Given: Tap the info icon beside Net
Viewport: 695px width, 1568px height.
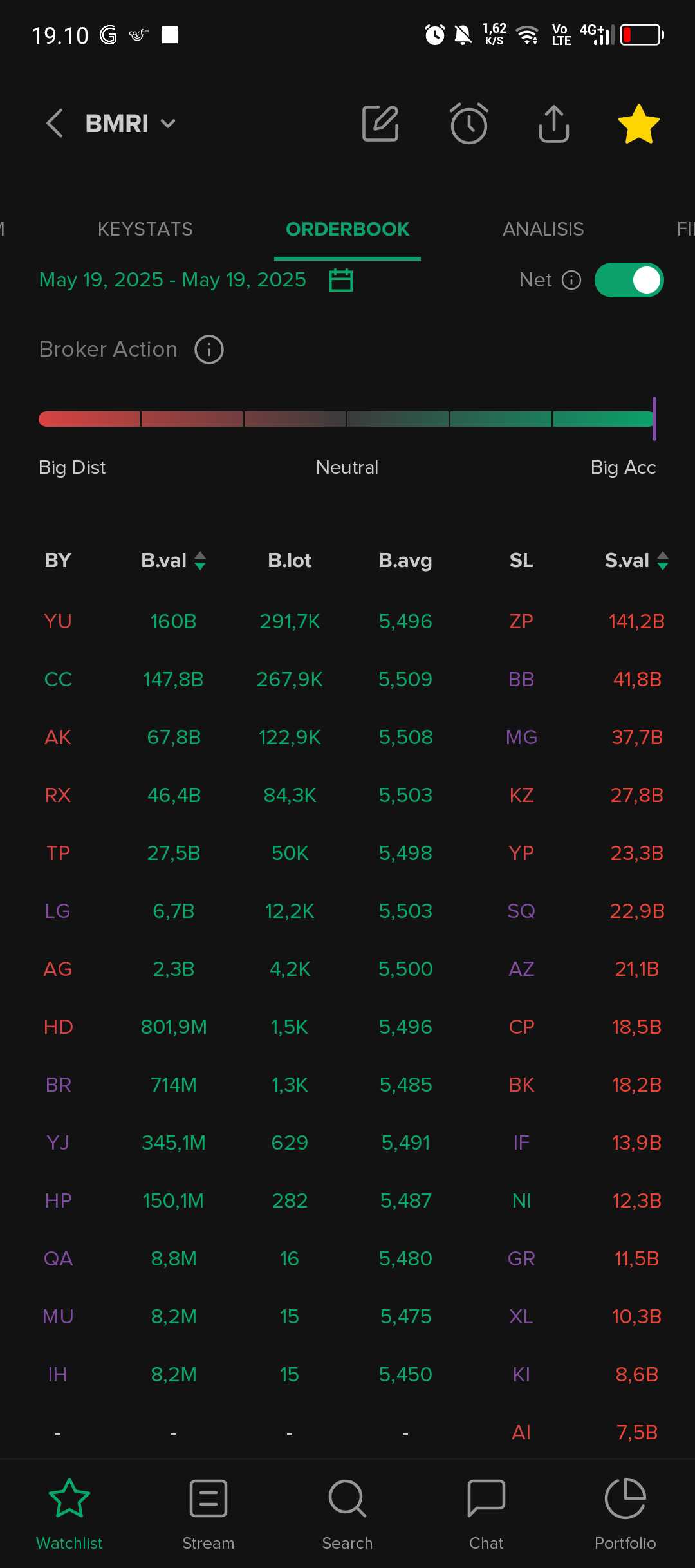Looking at the screenshot, I should pos(571,280).
